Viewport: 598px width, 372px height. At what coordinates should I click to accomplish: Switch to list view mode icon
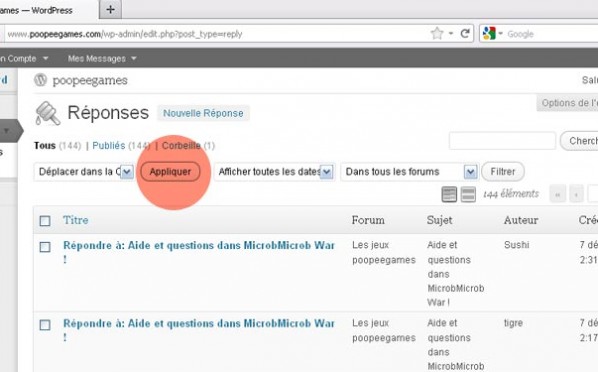pyautogui.click(x=449, y=194)
